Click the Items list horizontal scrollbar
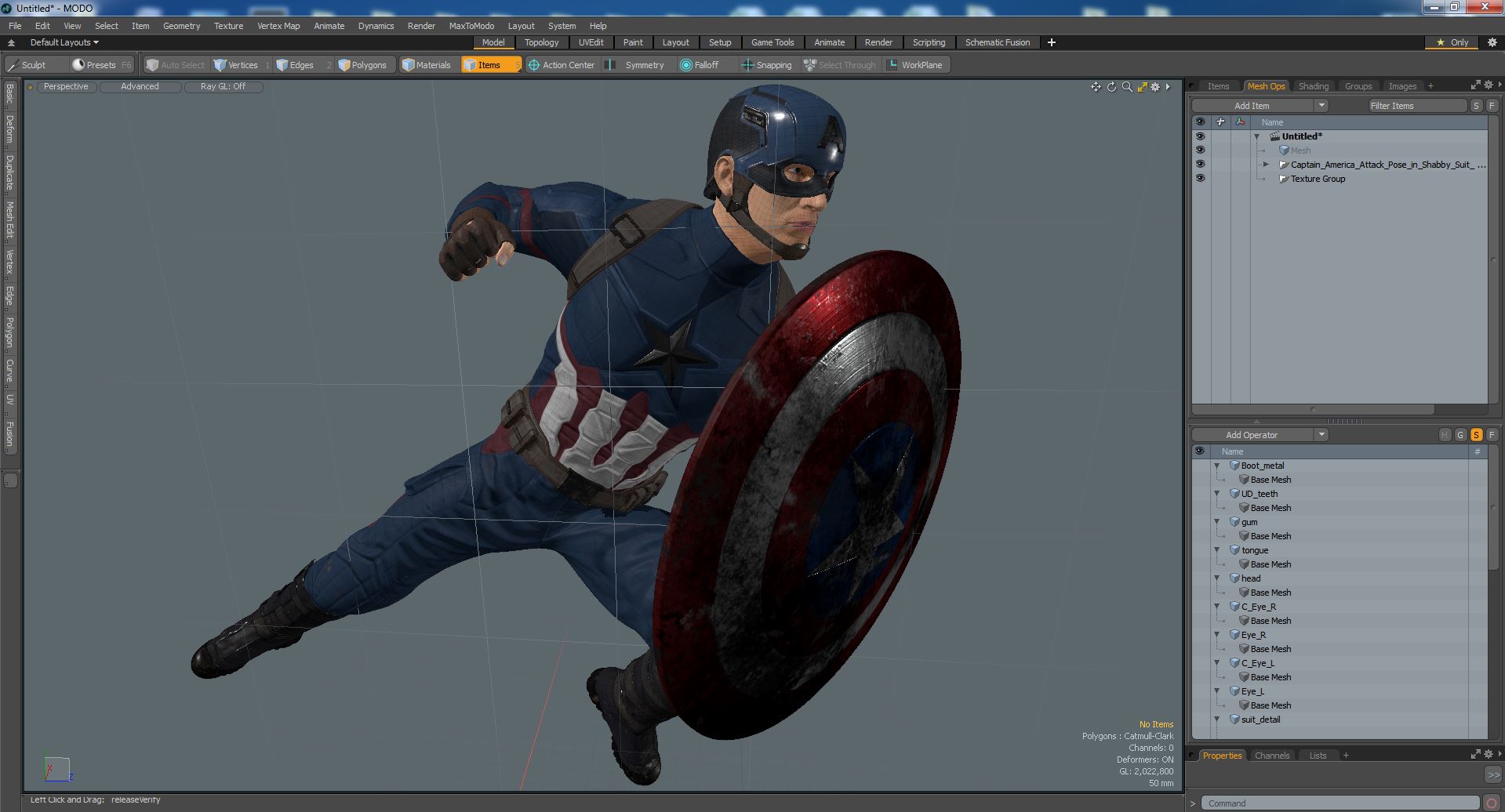This screenshot has height=812, width=1505. pyautogui.click(x=1313, y=409)
